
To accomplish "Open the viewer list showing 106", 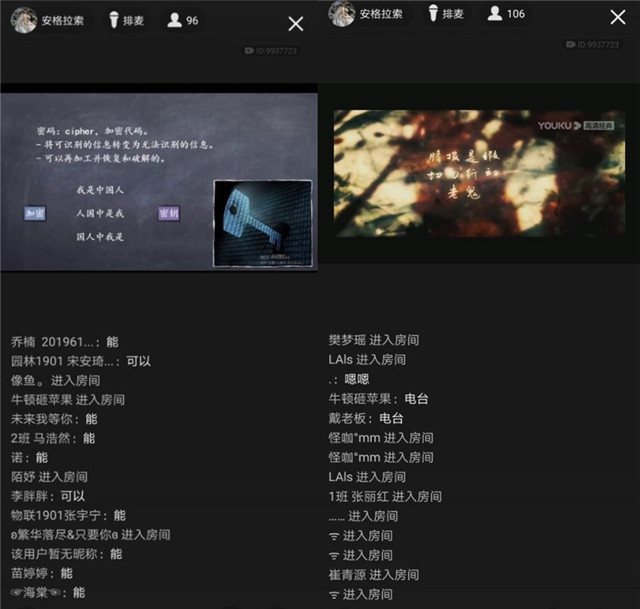I will 506,13.
